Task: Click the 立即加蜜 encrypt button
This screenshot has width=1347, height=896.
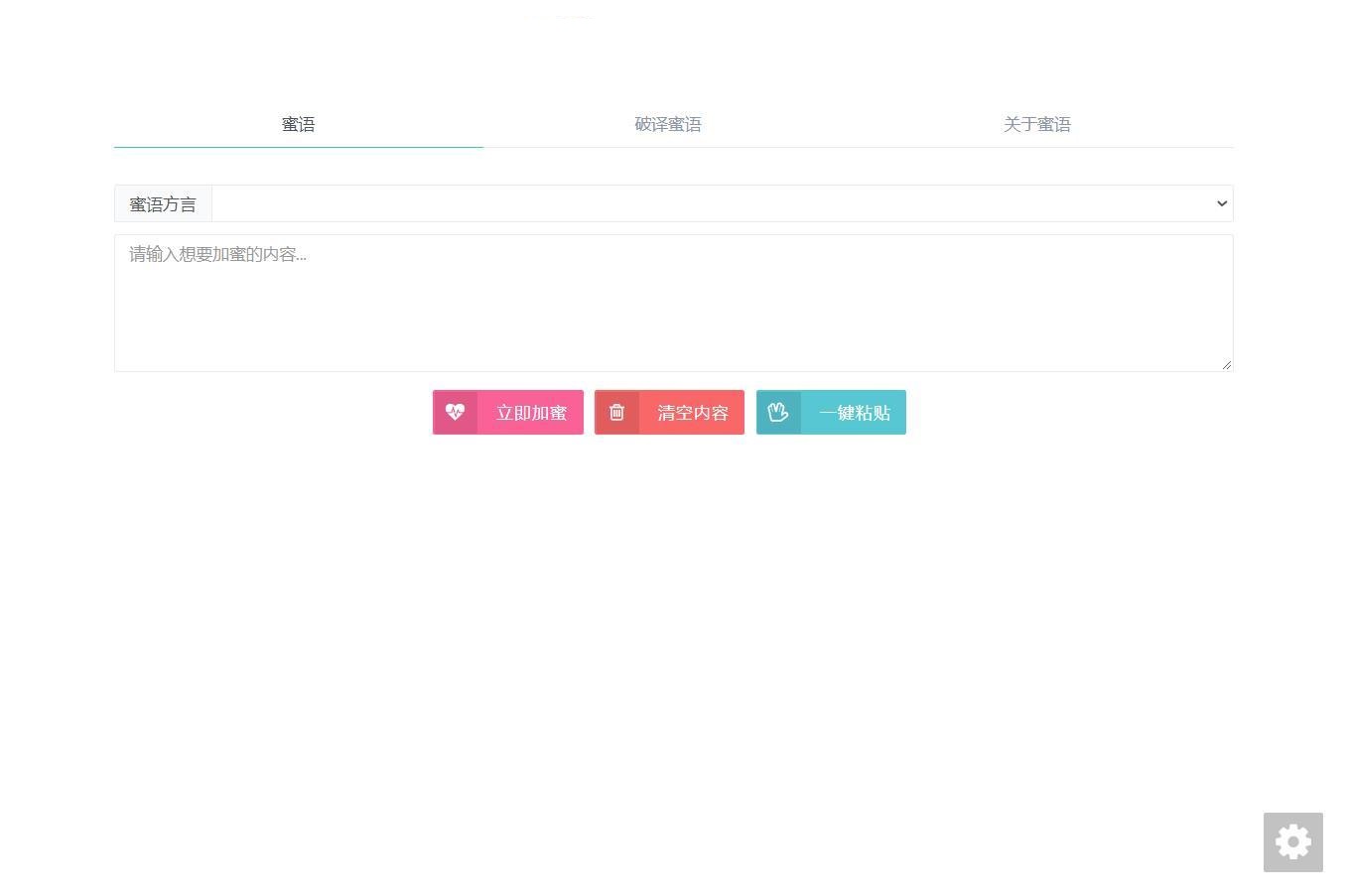Action: click(530, 412)
